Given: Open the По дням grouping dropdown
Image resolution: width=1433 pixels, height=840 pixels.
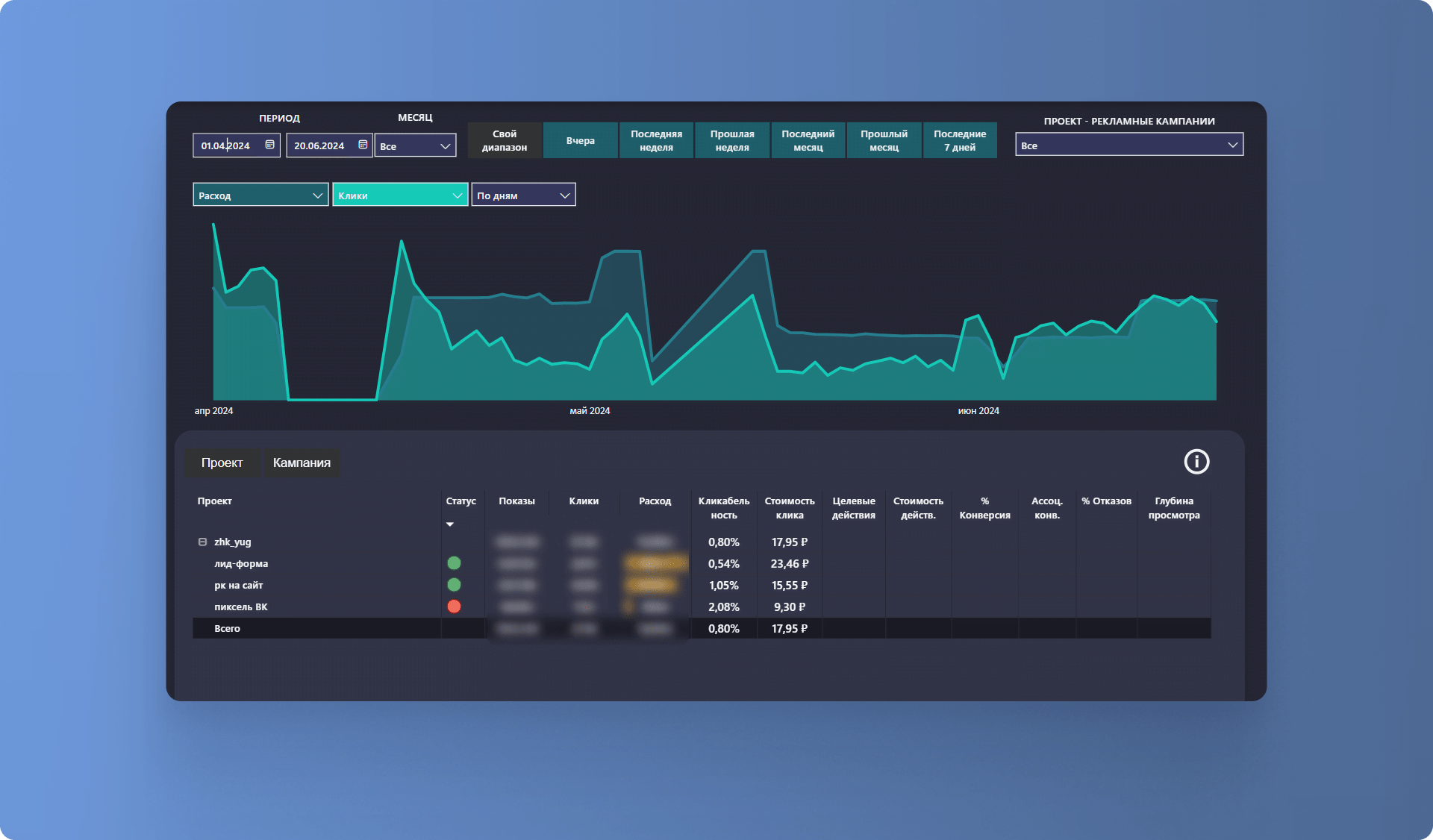Looking at the screenshot, I should point(523,195).
